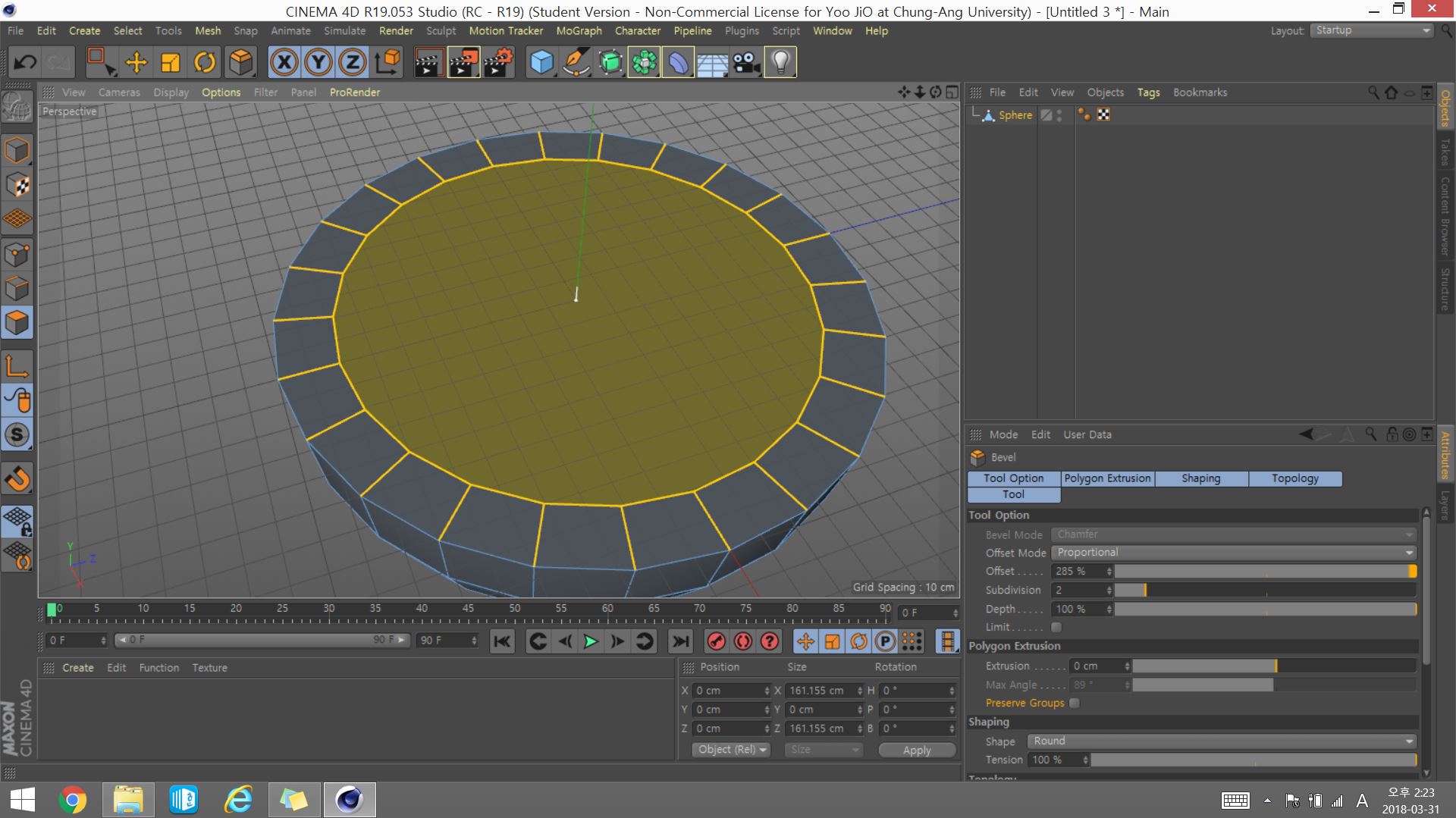Open the disabled Size mode dropdown
1456x818 pixels.
click(x=824, y=750)
